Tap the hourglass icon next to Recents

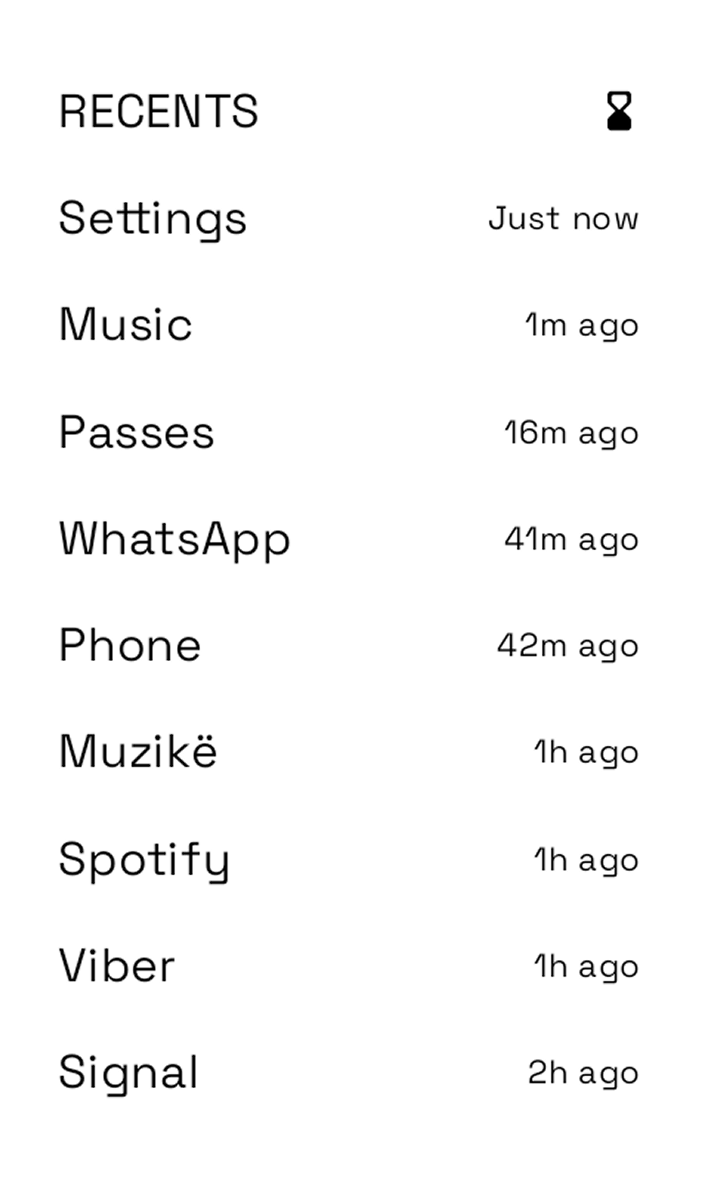(x=619, y=111)
